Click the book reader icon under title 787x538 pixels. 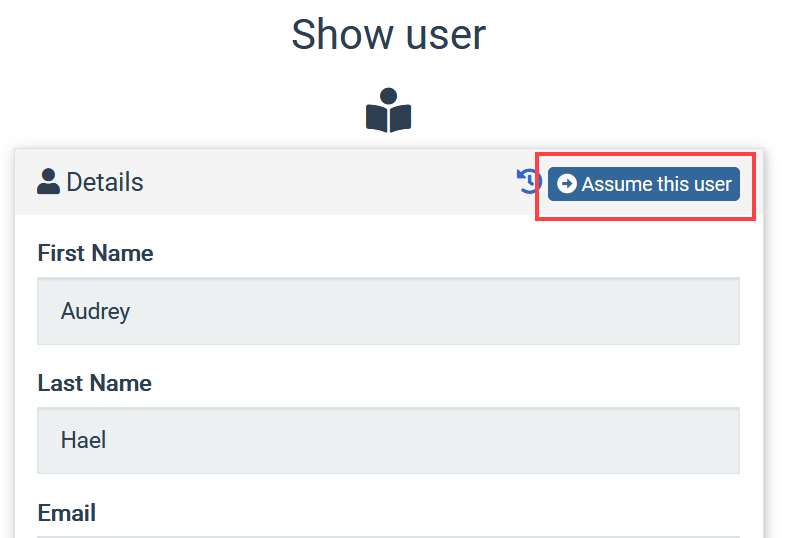point(388,110)
